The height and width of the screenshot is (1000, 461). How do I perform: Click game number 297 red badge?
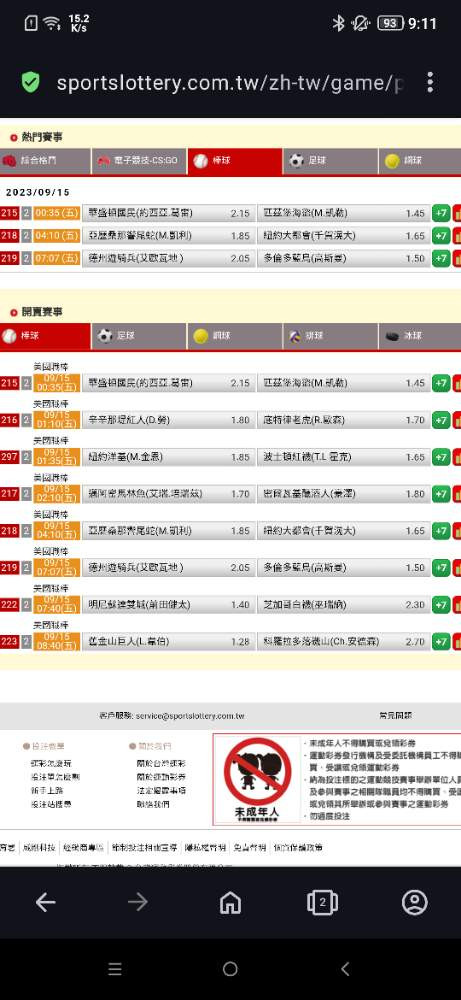click(10, 457)
